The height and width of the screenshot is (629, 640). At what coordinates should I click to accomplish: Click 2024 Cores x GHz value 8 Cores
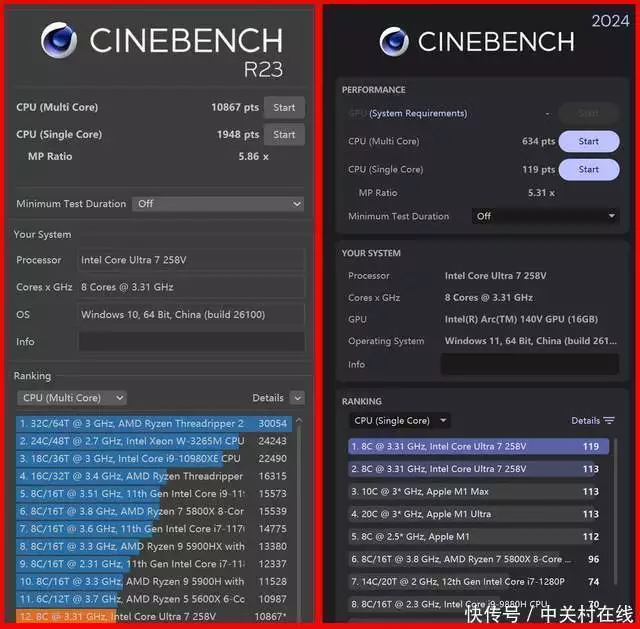point(489,298)
